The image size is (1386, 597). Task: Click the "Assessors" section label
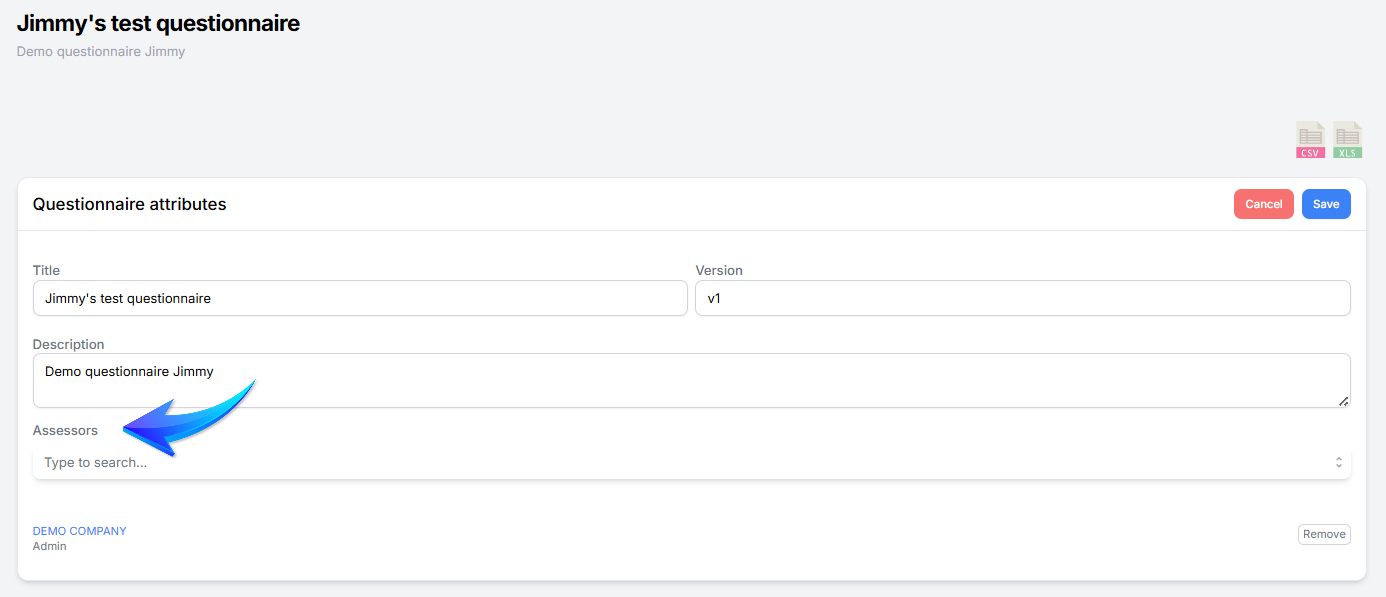(x=65, y=430)
